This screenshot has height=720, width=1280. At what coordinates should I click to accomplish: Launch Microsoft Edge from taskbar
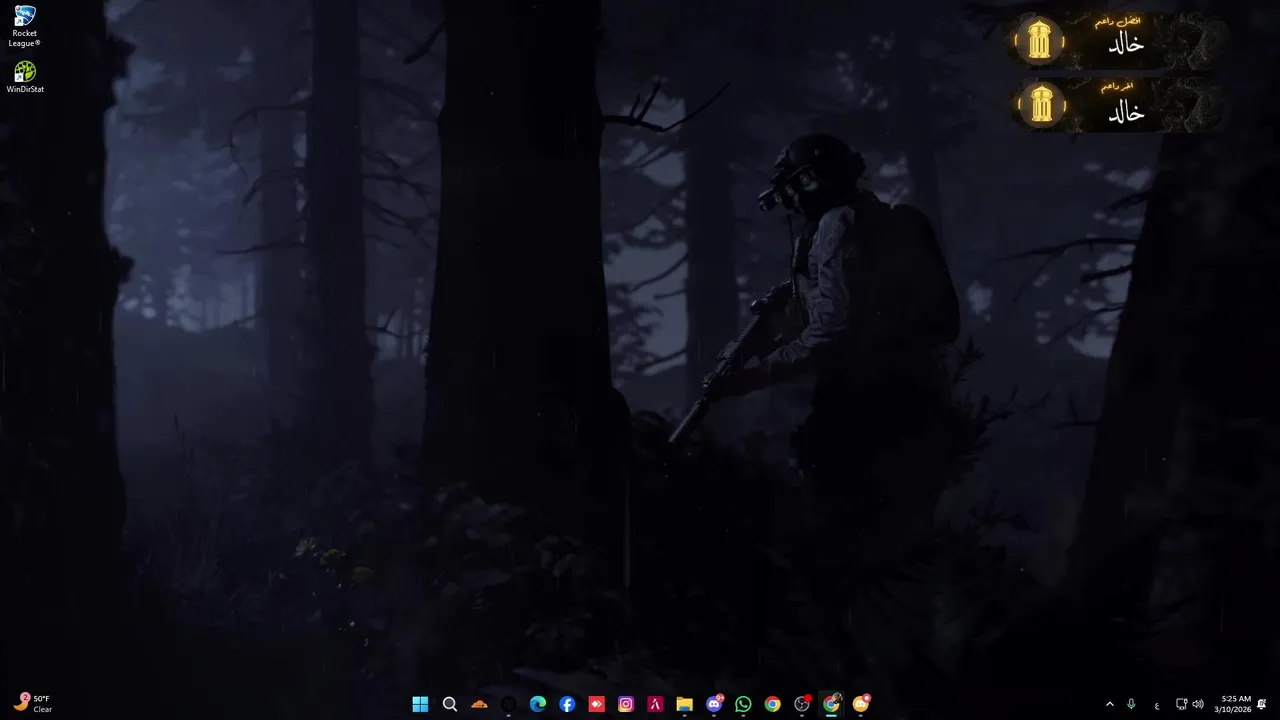[x=538, y=704]
